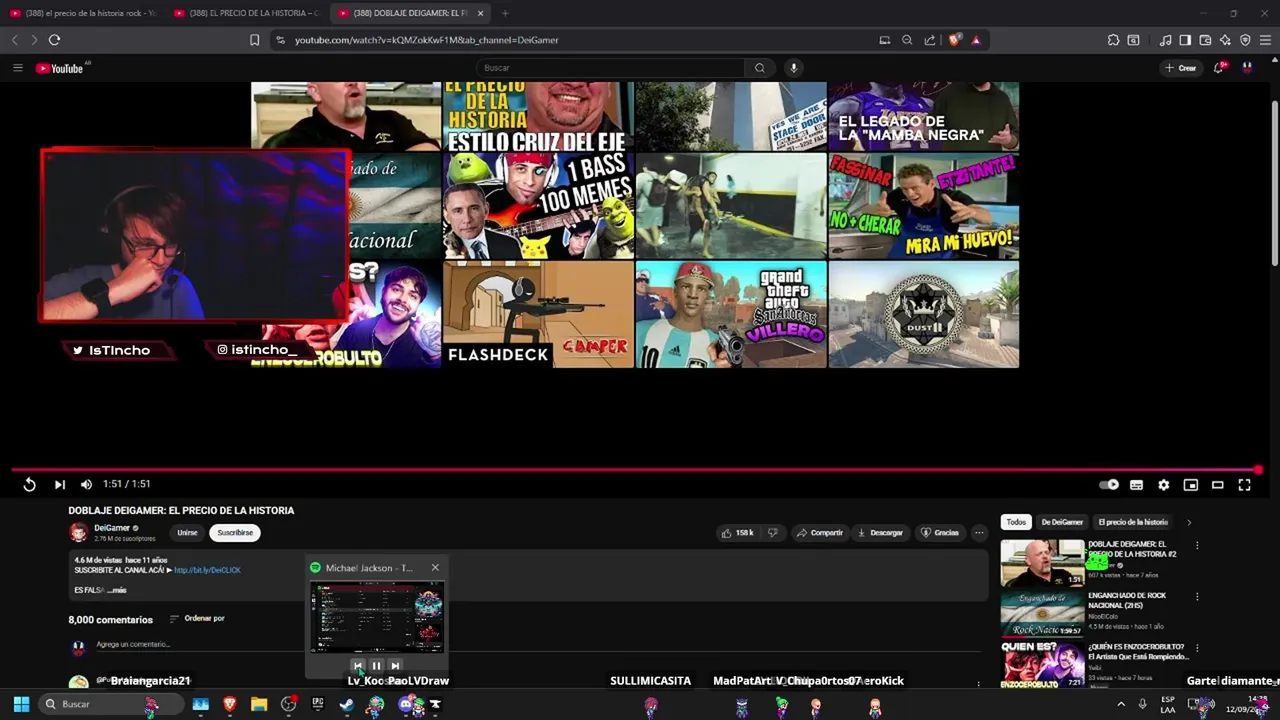Toggle subtitles on the player
Image resolution: width=1280 pixels, height=720 pixels.
tap(1136, 485)
